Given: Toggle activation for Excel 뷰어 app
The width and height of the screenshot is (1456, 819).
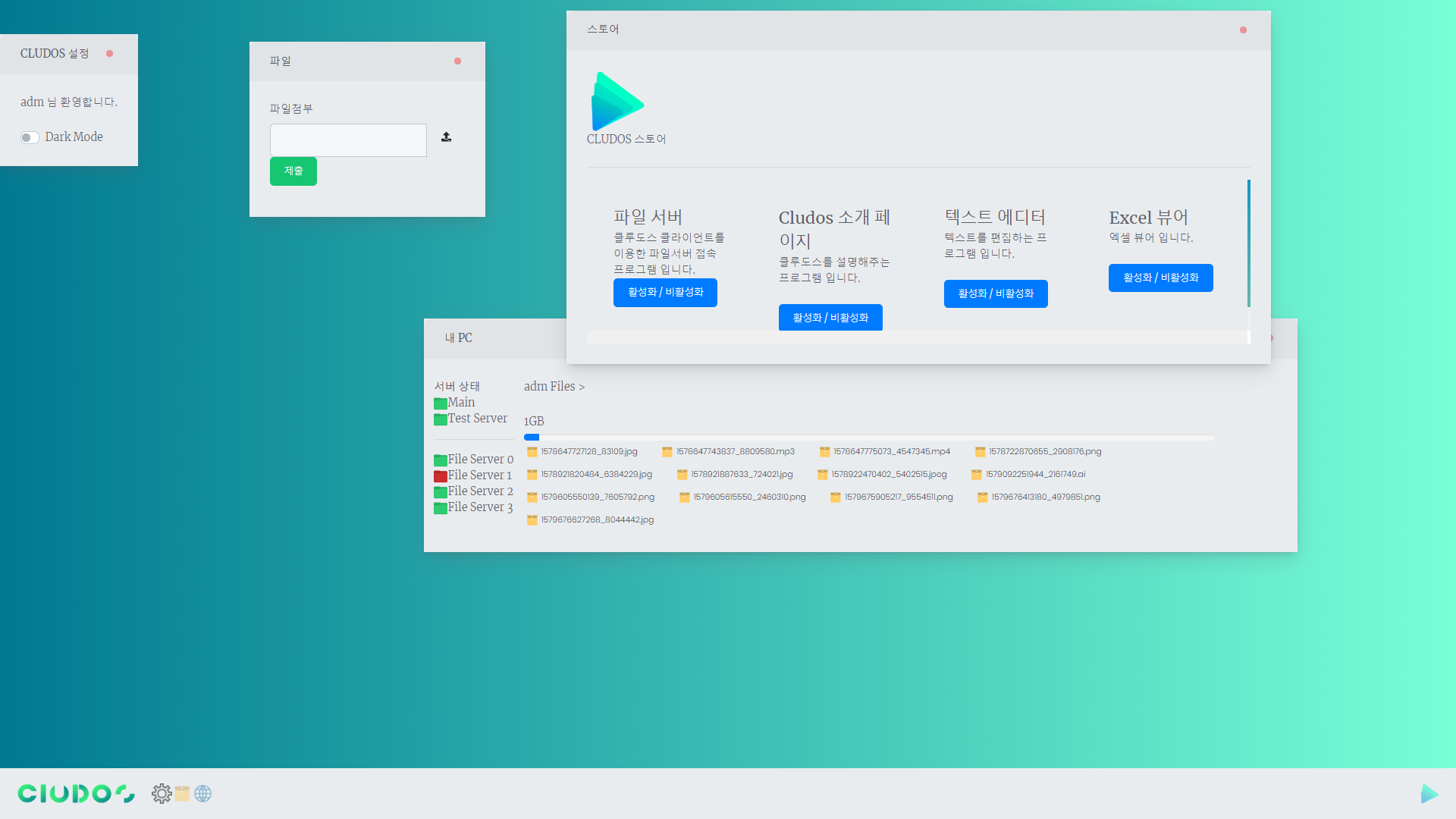Looking at the screenshot, I should pos(1160,278).
